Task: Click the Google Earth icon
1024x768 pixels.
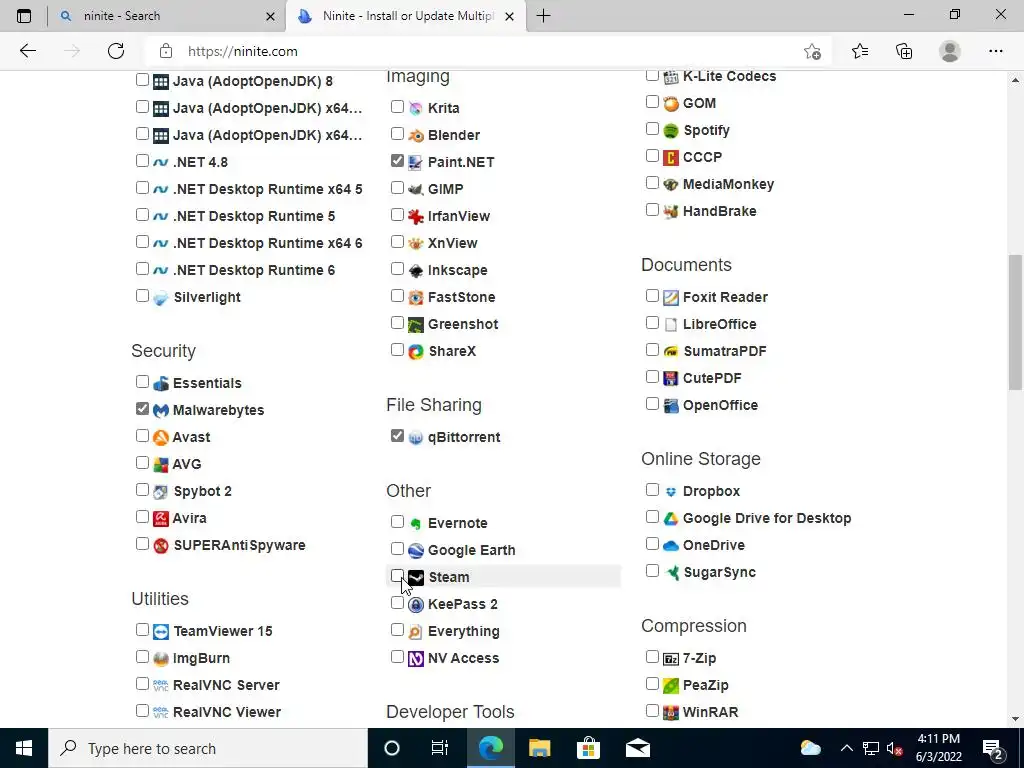Action: point(415,551)
